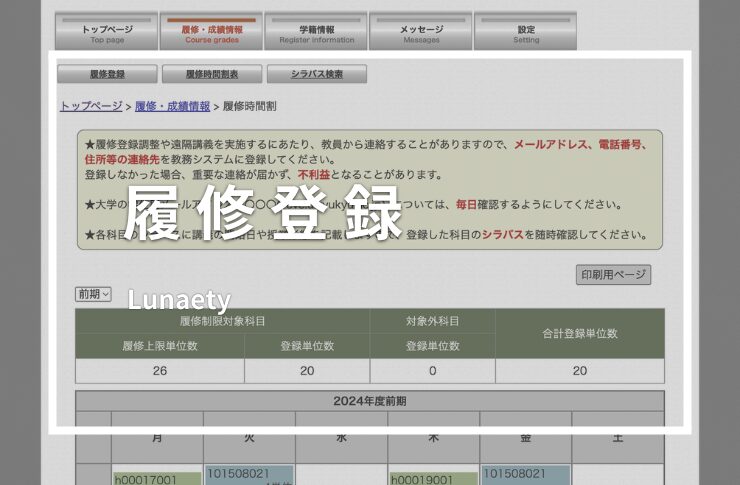This screenshot has height=485, width=740.
Task: Click the 対象外科目 registered units 0 cell
Action: click(x=433, y=371)
